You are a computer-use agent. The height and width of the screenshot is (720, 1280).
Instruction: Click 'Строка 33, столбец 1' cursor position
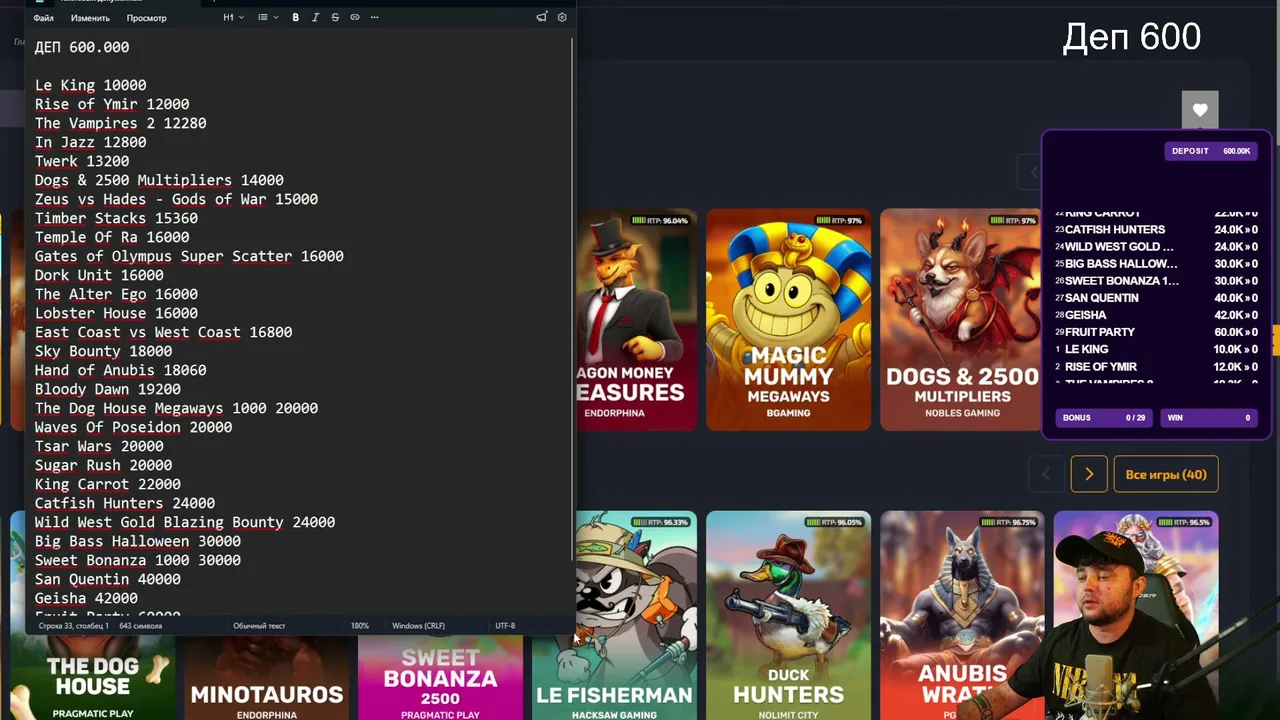pyautogui.click(x=74, y=626)
